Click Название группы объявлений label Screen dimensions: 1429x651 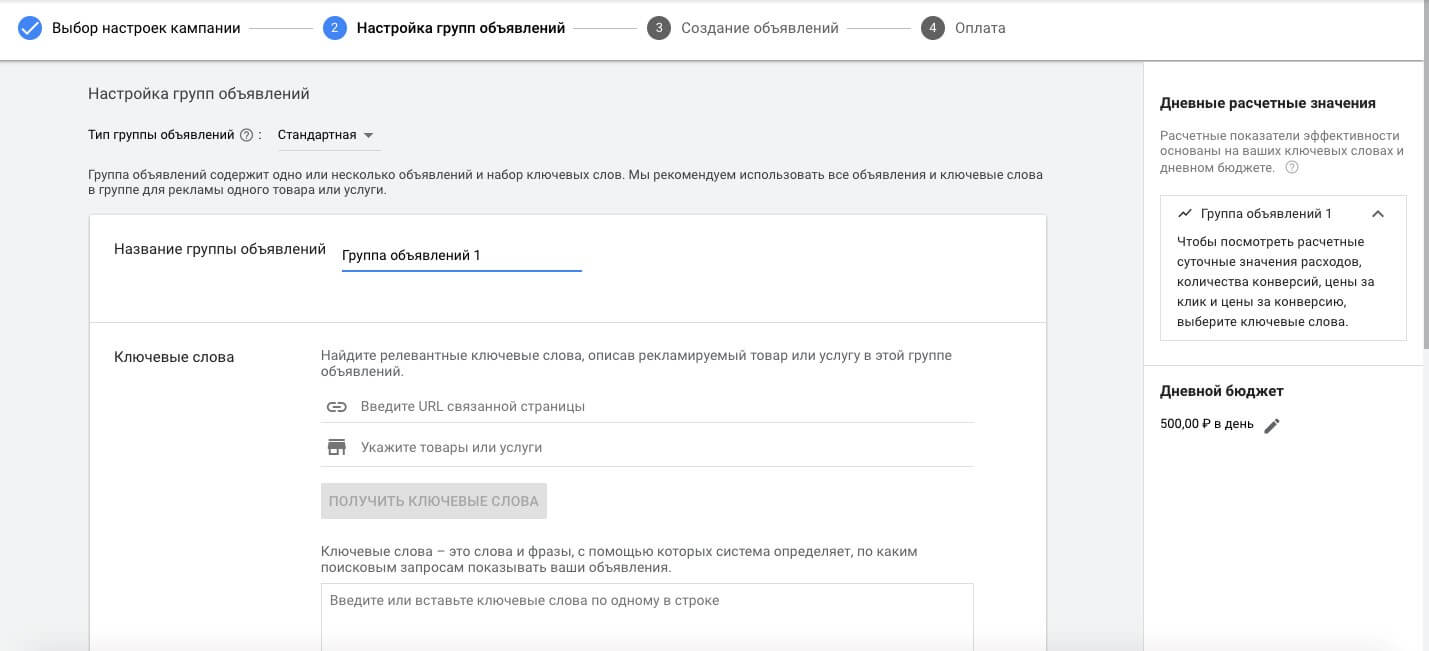(220, 250)
